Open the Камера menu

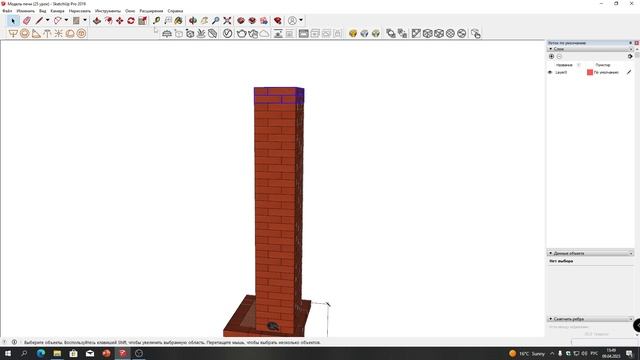(x=57, y=11)
